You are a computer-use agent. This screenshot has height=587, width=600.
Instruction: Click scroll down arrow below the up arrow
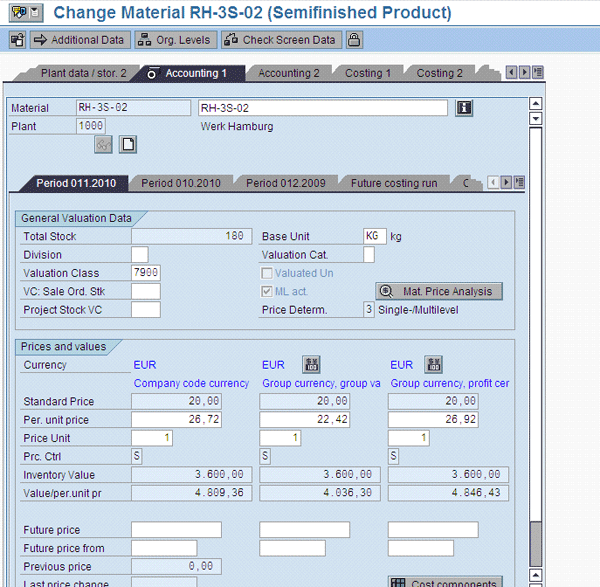pos(536,119)
